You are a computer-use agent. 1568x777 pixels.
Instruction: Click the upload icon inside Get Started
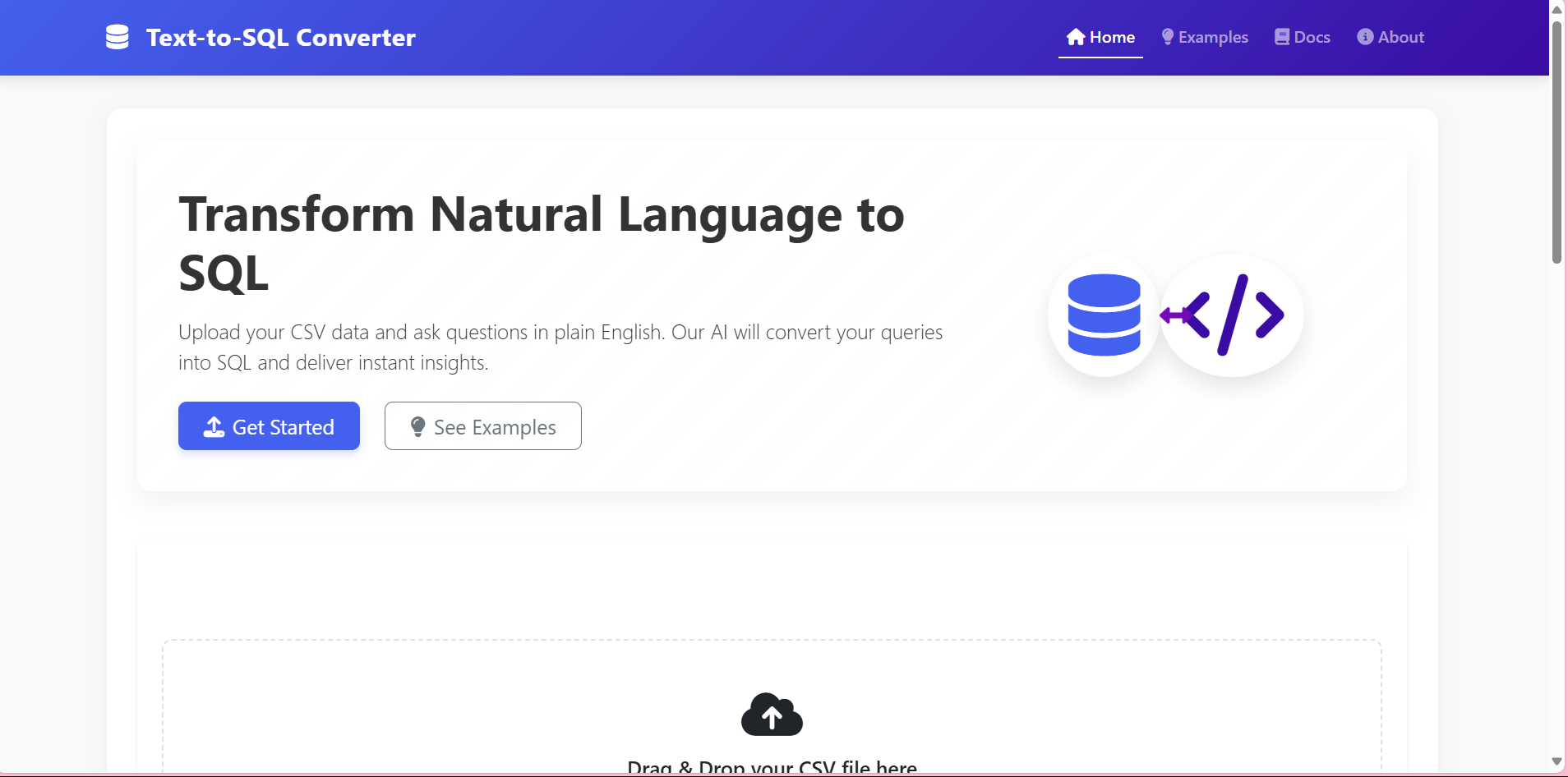tap(214, 427)
